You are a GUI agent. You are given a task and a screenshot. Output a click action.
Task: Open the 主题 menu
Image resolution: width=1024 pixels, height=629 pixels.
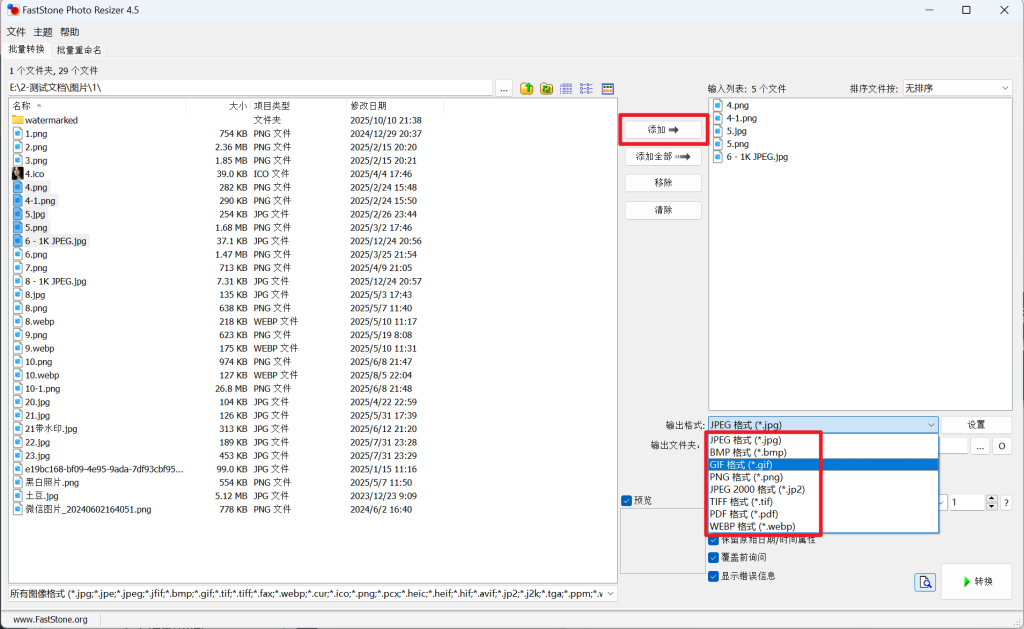(x=42, y=32)
